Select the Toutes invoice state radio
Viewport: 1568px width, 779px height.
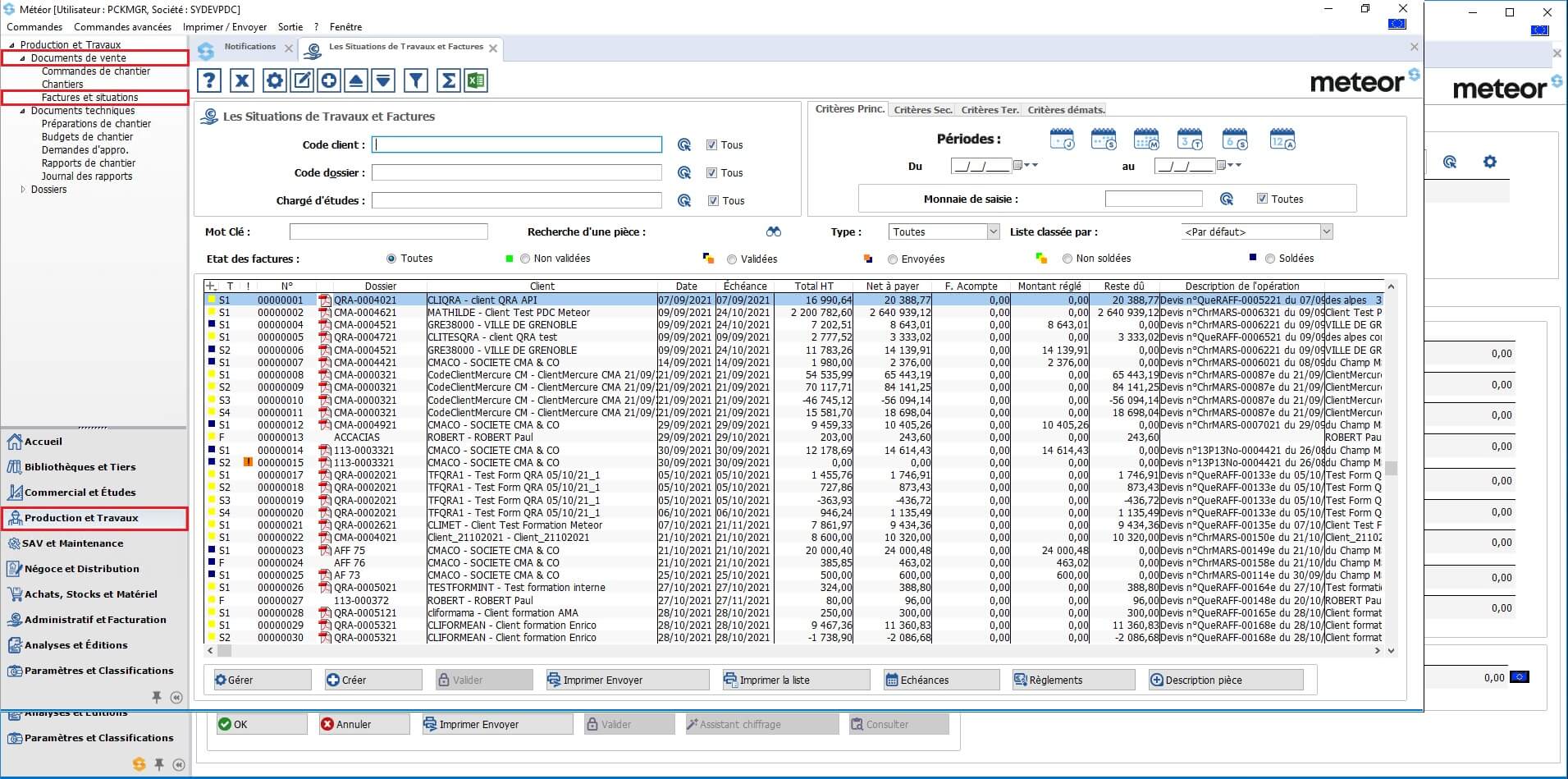click(x=391, y=259)
